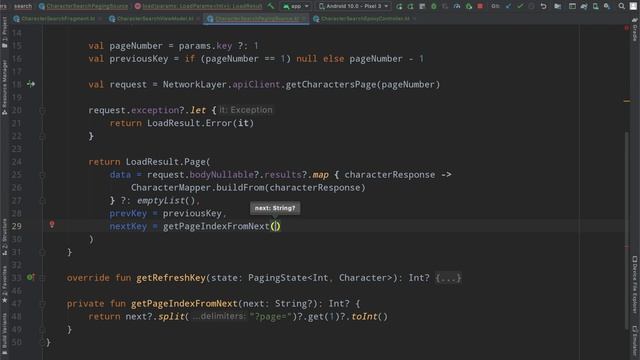This screenshot has height=360, width=640.
Task: Click 'emptyList()' on line 27
Action: pyautogui.click(x=166, y=200)
